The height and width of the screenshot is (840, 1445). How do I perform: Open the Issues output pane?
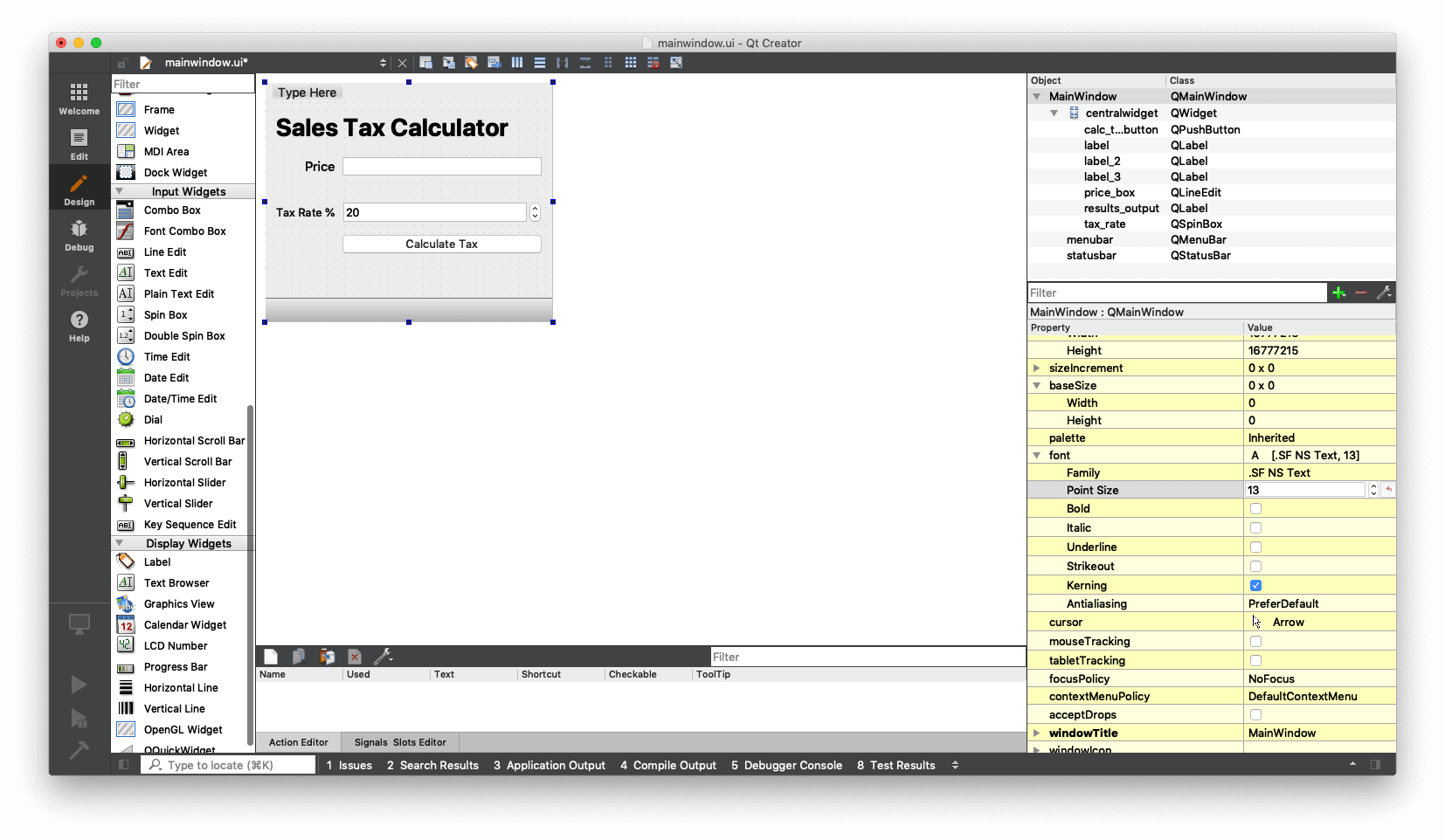(349, 766)
